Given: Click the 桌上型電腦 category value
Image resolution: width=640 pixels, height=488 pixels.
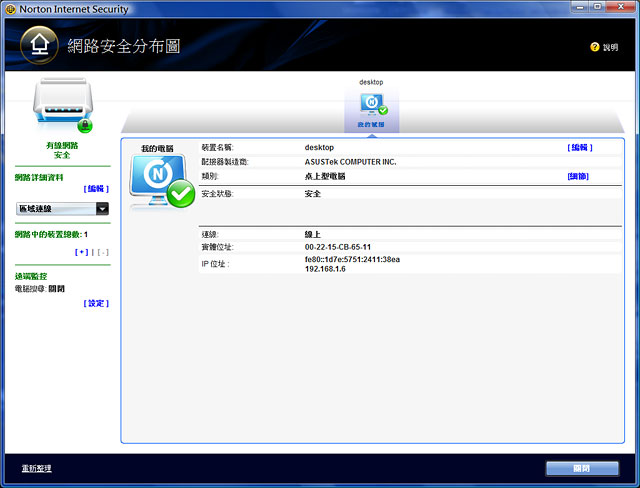Looking at the screenshot, I should tap(325, 176).
